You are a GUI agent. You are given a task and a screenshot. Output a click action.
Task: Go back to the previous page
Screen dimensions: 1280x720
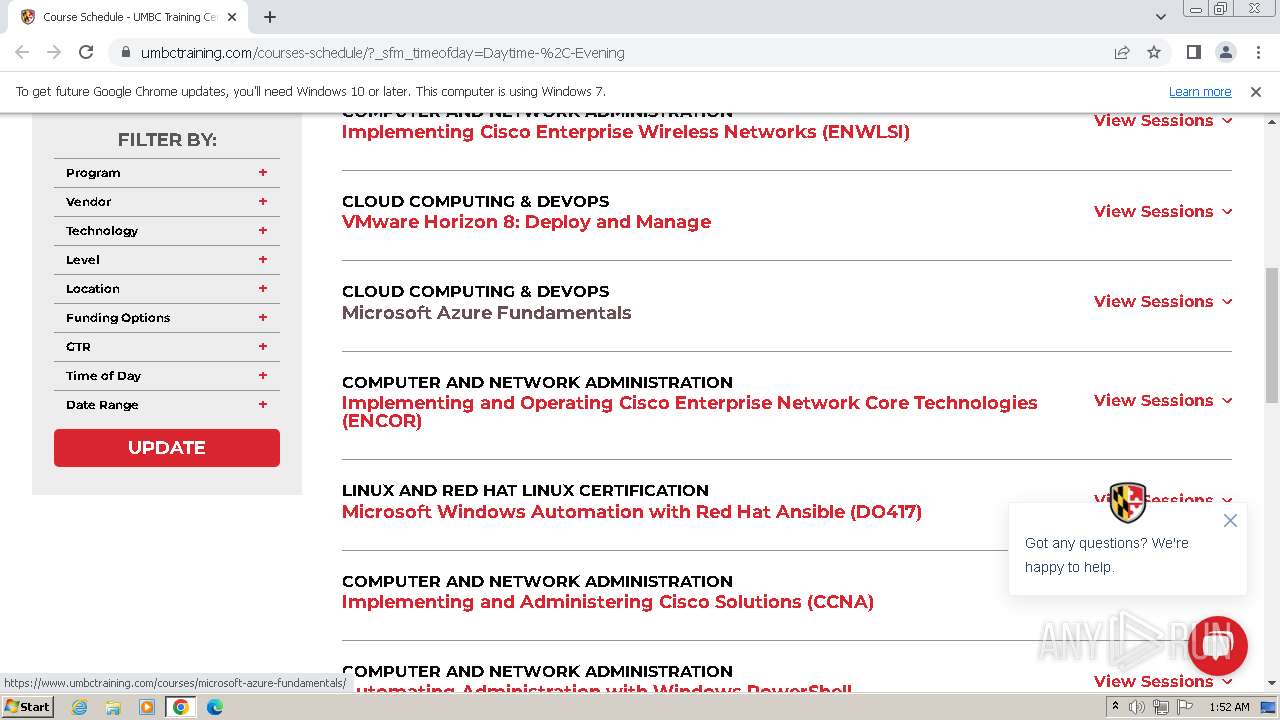click(x=22, y=52)
